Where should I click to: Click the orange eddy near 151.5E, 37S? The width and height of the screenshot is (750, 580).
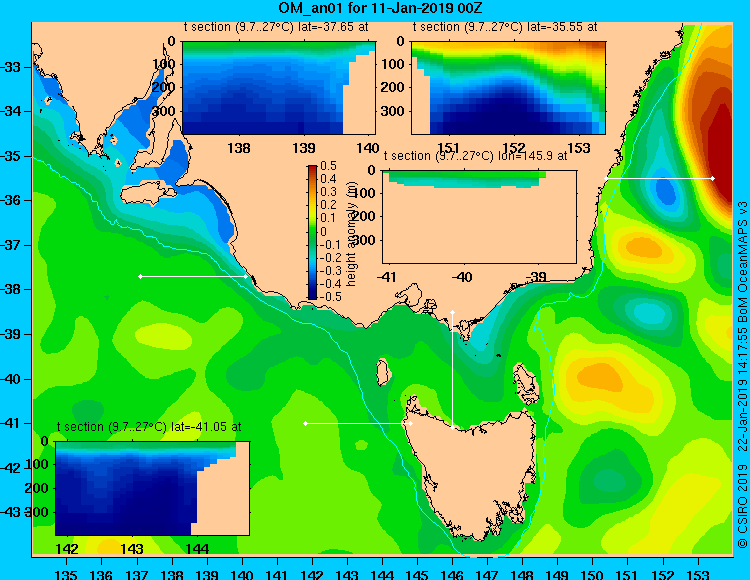click(x=643, y=248)
